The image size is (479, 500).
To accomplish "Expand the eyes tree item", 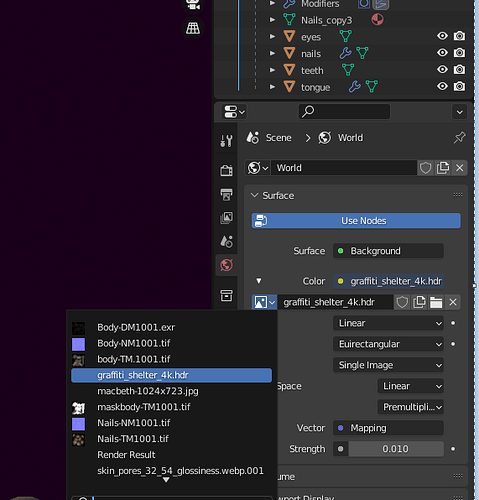I will [272, 36].
